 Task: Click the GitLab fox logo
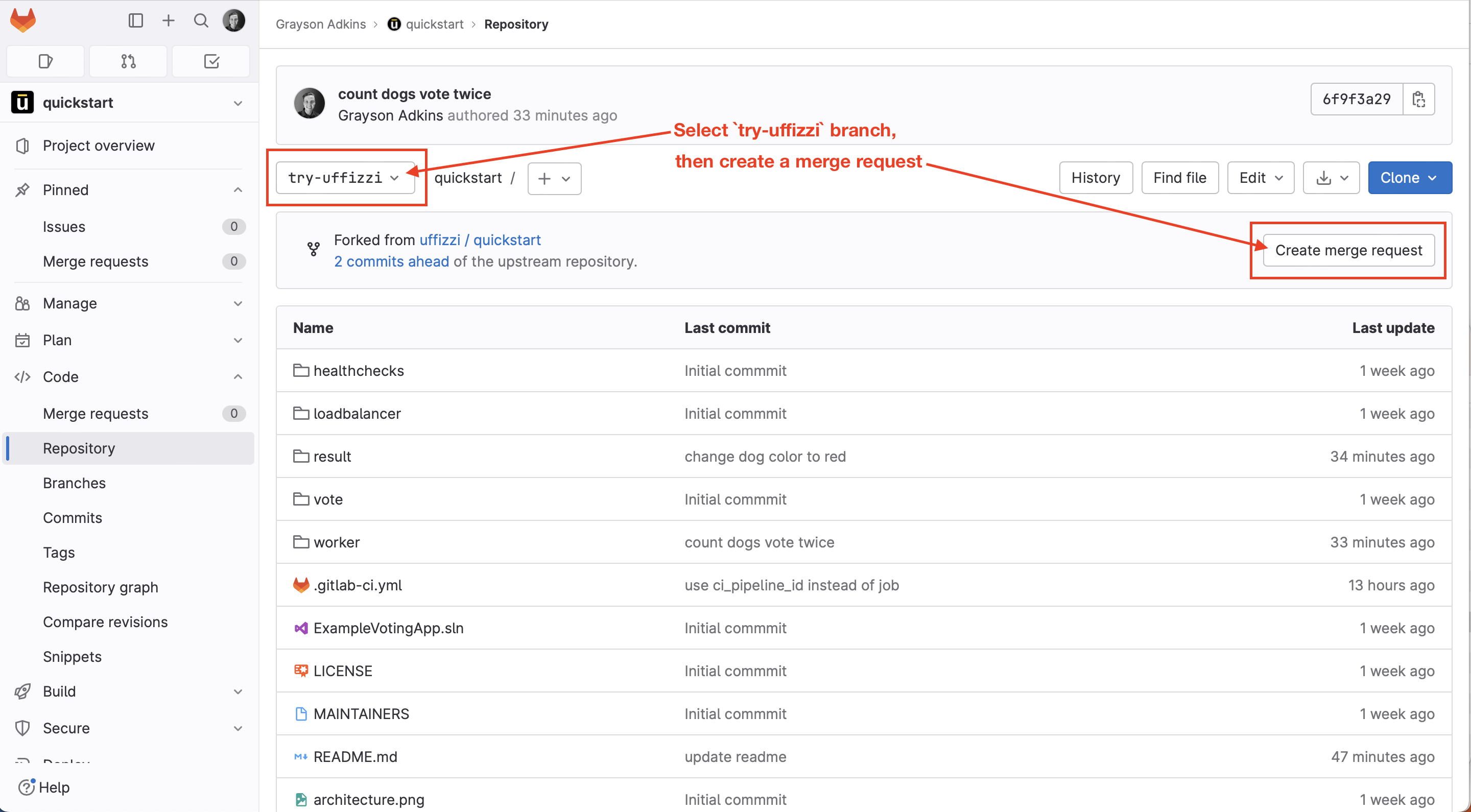[23, 21]
